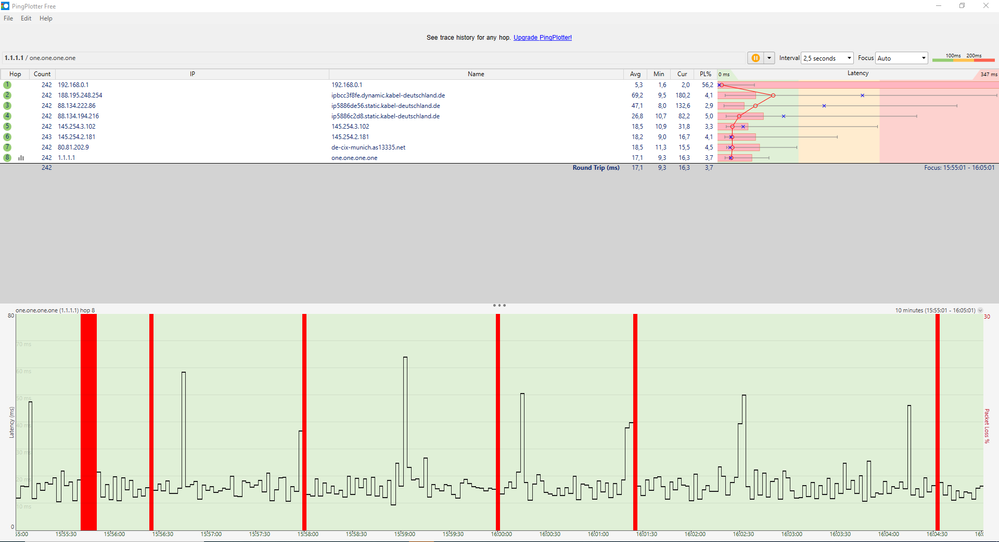This screenshot has height=542, width=999.
Task: Click the red packet-loss bar near 15:58:00
Action: coord(305,422)
